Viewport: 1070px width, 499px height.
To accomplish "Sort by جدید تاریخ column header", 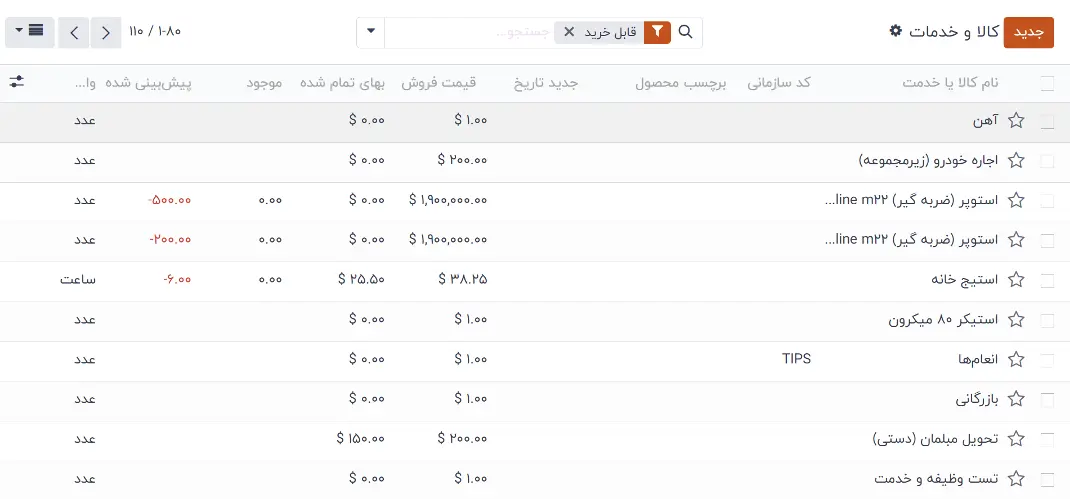I will pyautogui.click(x=546, y=83).
